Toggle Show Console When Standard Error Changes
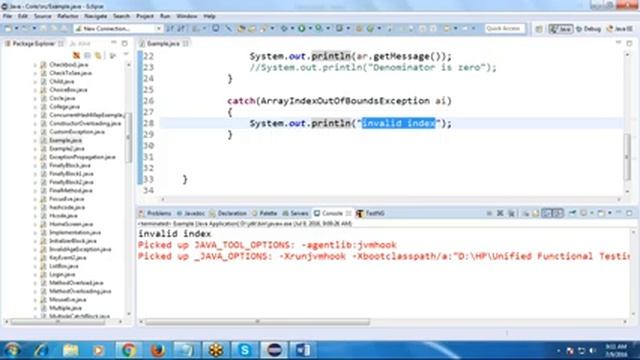Image resolution: width=640 pixels, height=360 pixels. (x=558, y=213)
